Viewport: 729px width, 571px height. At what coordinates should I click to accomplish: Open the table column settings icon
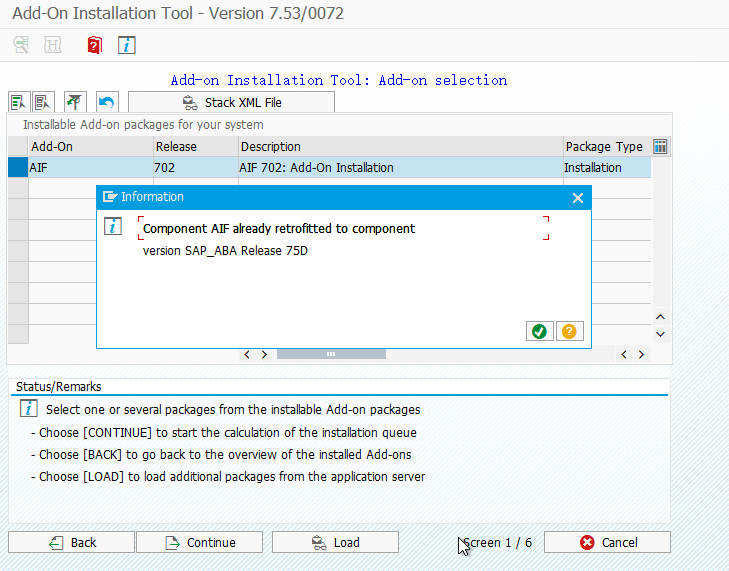660,146
